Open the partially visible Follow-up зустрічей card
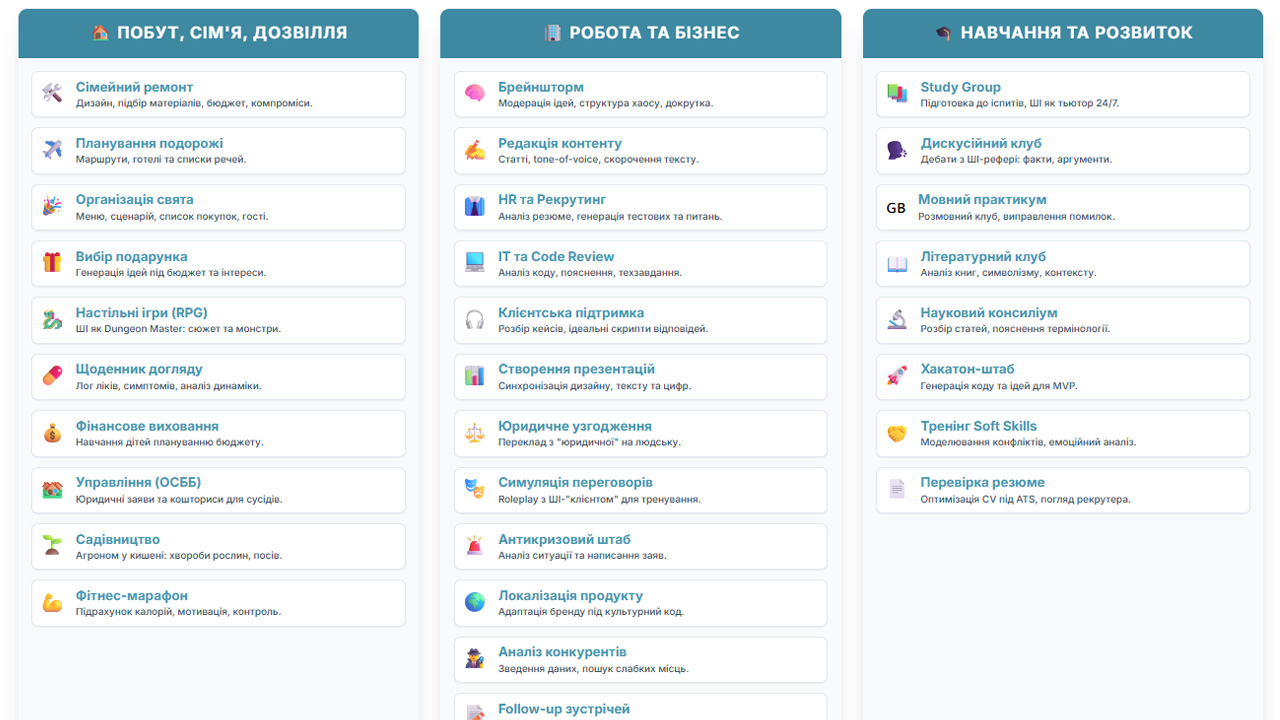Image resolution: width=1280 pixels, height=720 pixels. tap(640, 708)
